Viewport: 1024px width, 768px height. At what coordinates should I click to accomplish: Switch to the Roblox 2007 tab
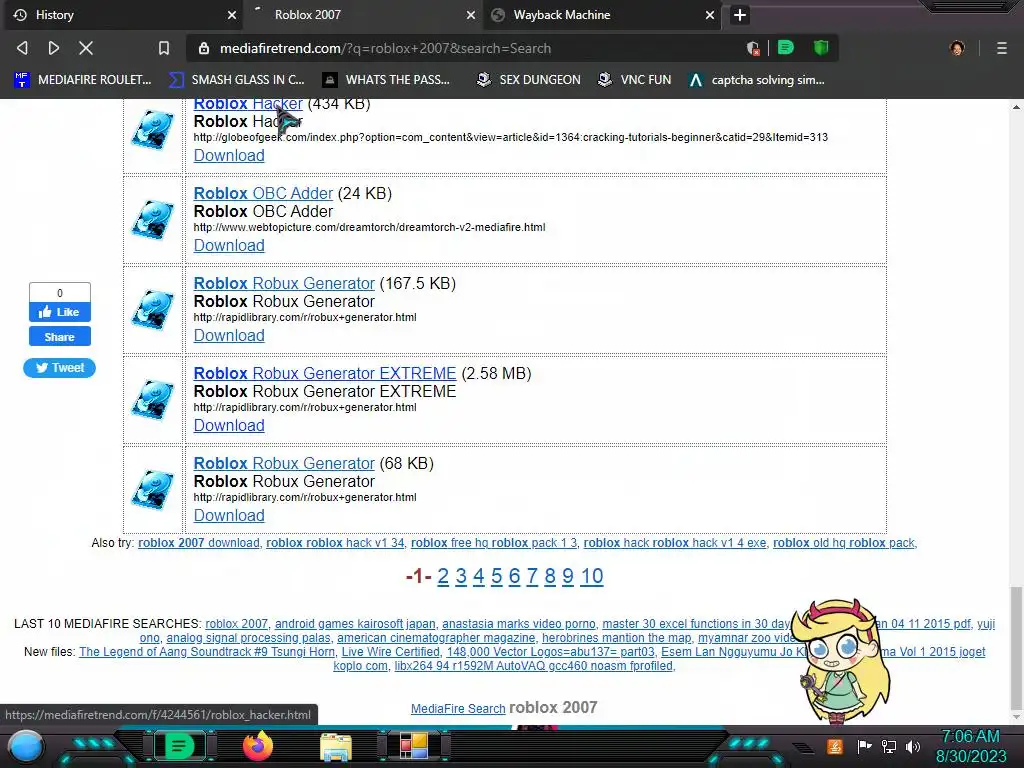362,15
